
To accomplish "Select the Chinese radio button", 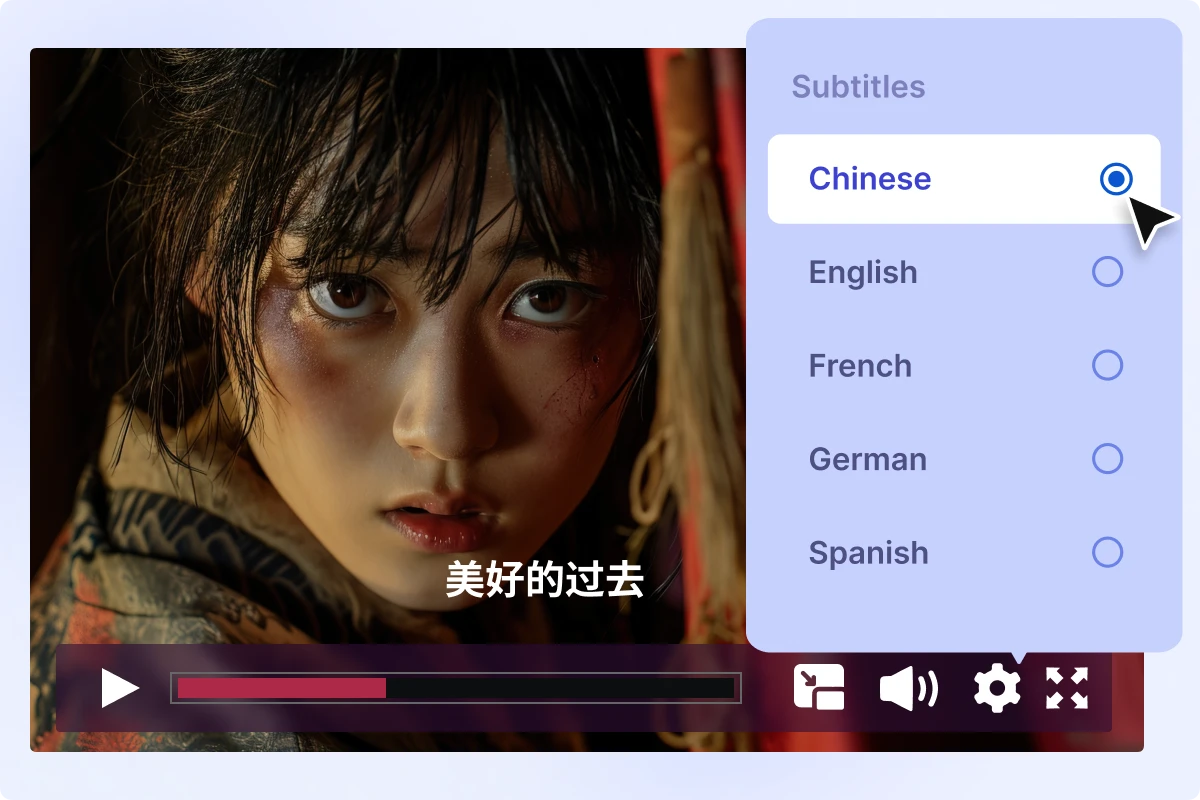I will click(1116, 179).
